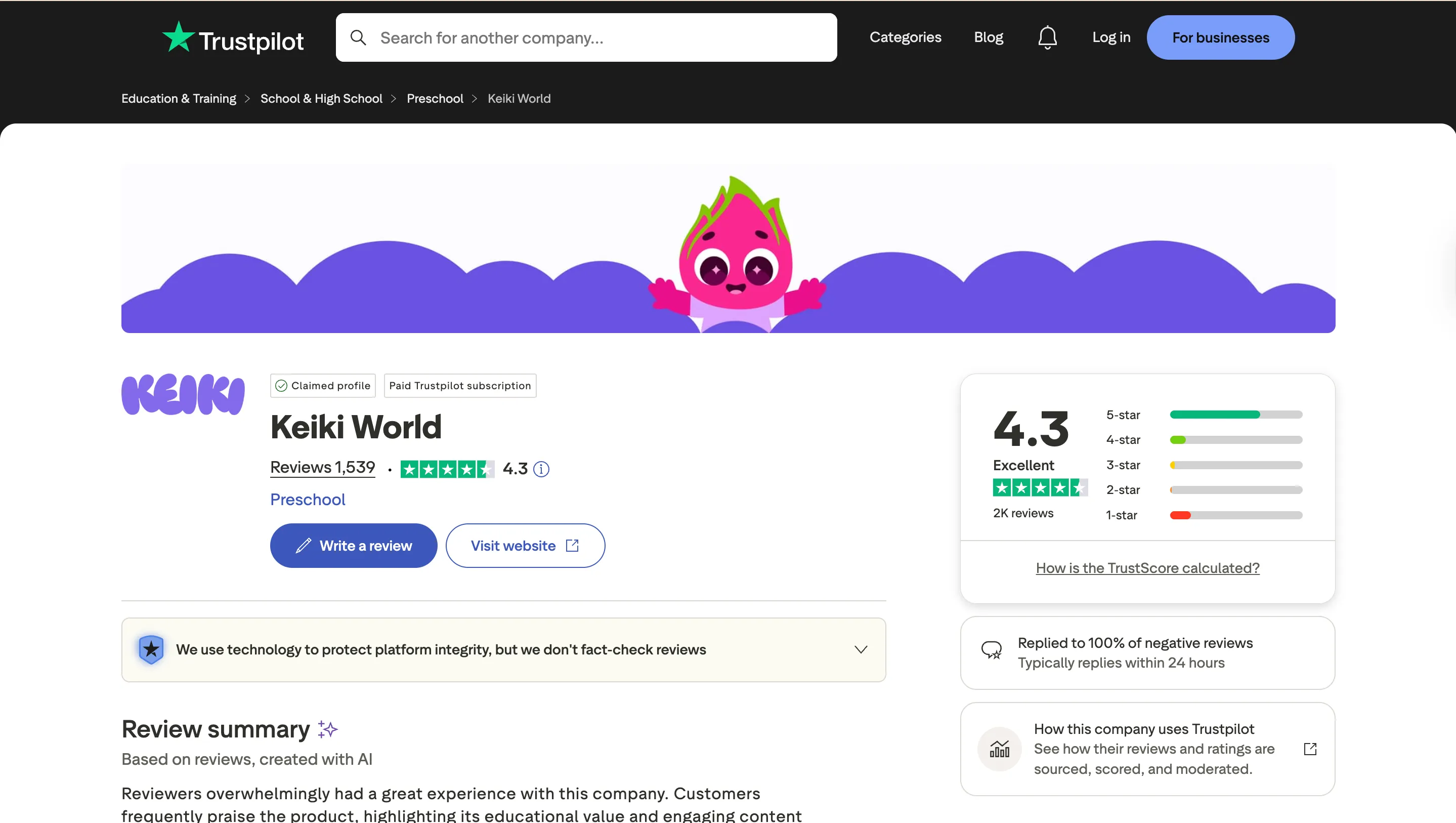The width and height of the screenshot is (1456, 823).
Task: Filter by the 1-star rating bar
Action: 1204,515
